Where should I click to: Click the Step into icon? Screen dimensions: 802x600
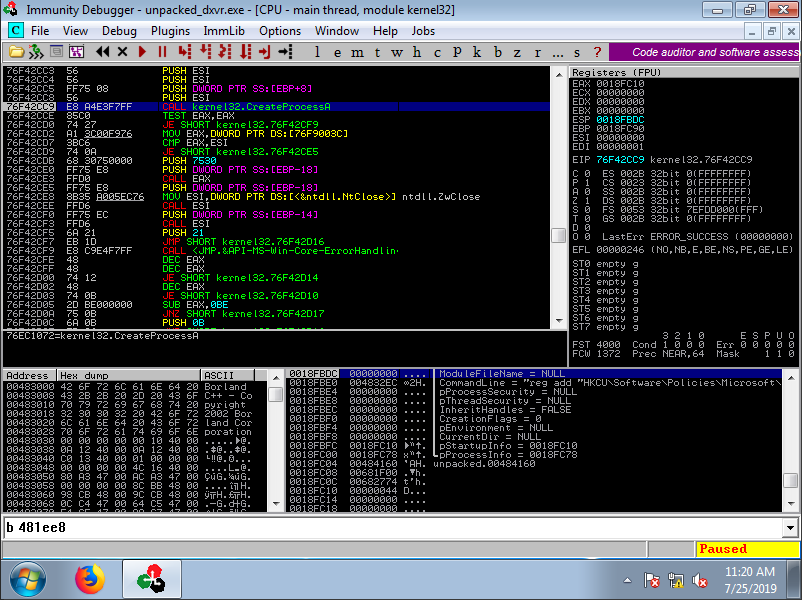[x=185, y=52]
